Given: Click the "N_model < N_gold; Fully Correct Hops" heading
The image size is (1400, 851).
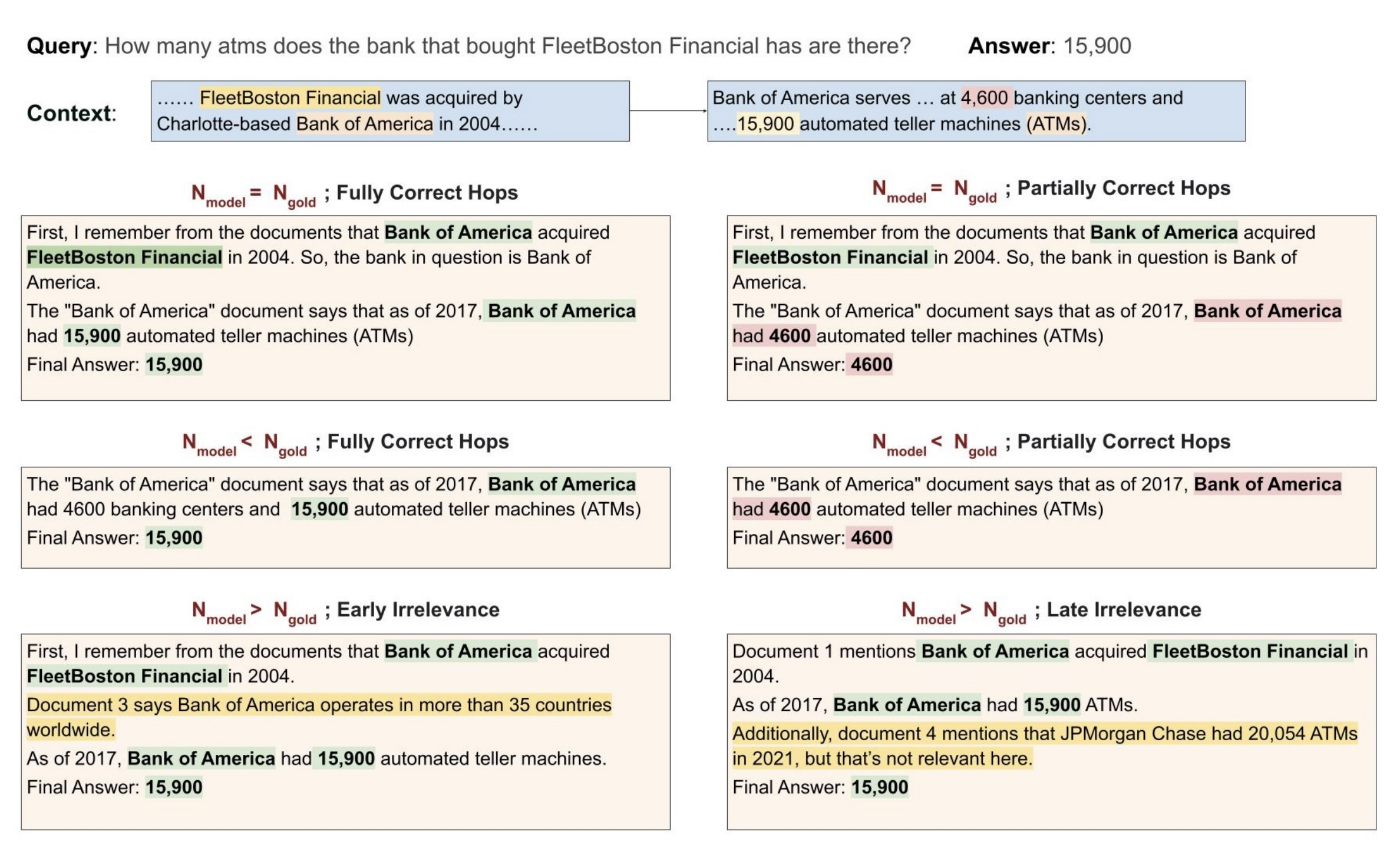Looking at the screenshot, I should [345, 443].
